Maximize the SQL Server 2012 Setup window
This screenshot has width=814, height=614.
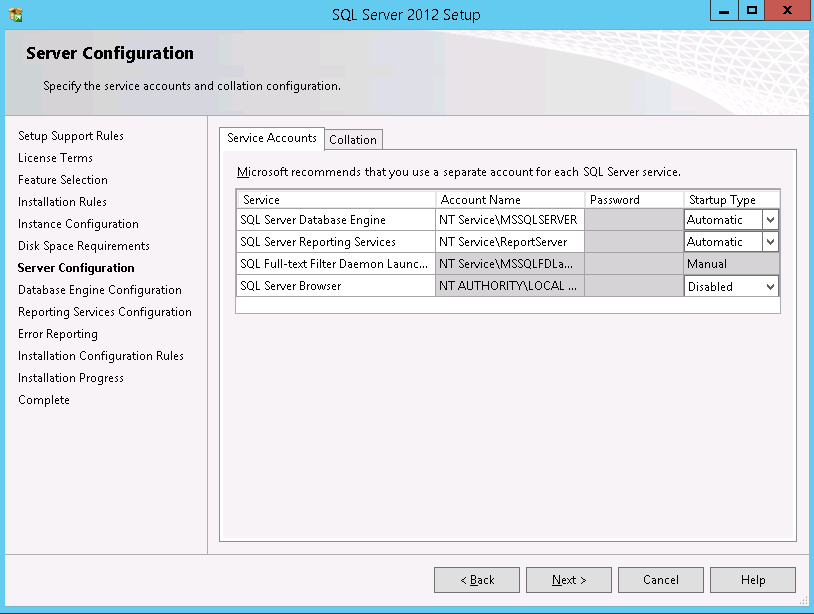(752, 10)
